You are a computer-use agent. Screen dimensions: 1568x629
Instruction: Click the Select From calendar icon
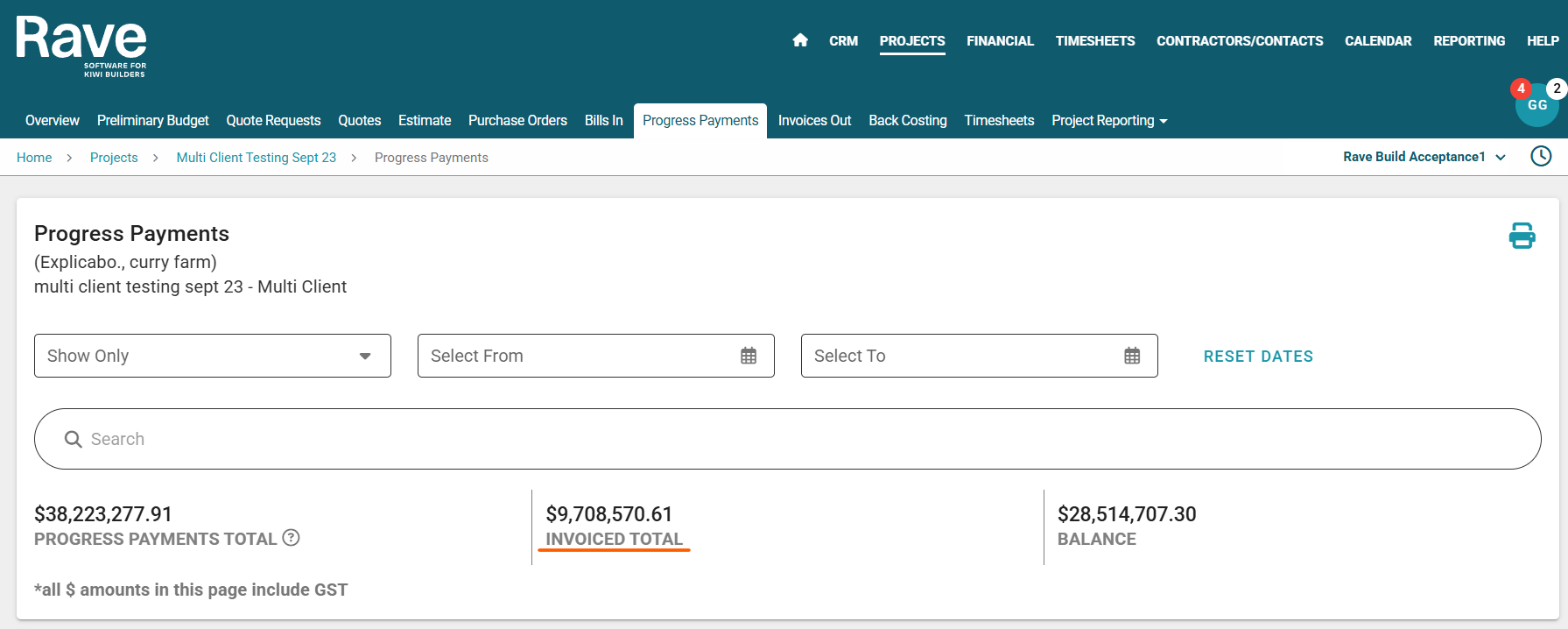coord(749,356)
